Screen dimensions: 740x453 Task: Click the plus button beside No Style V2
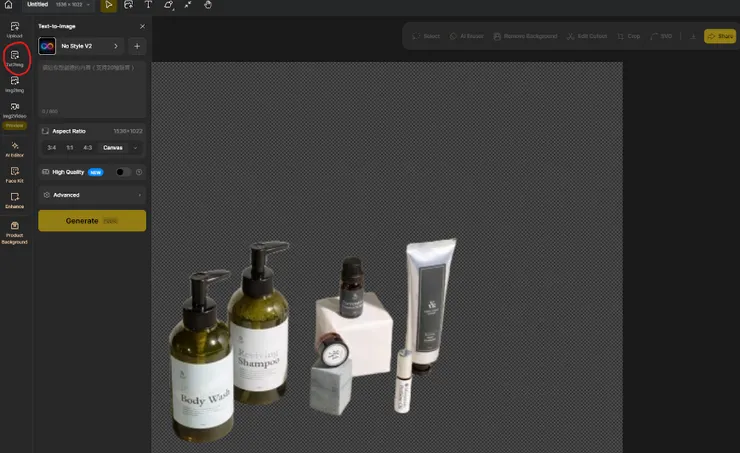pos(137,46)
